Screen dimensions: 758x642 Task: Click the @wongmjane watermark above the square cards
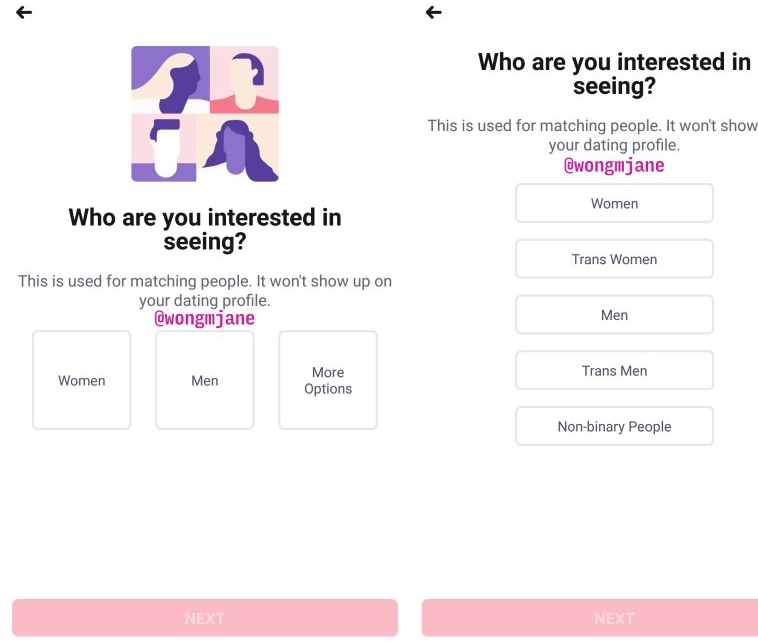[x=204, y=319]
